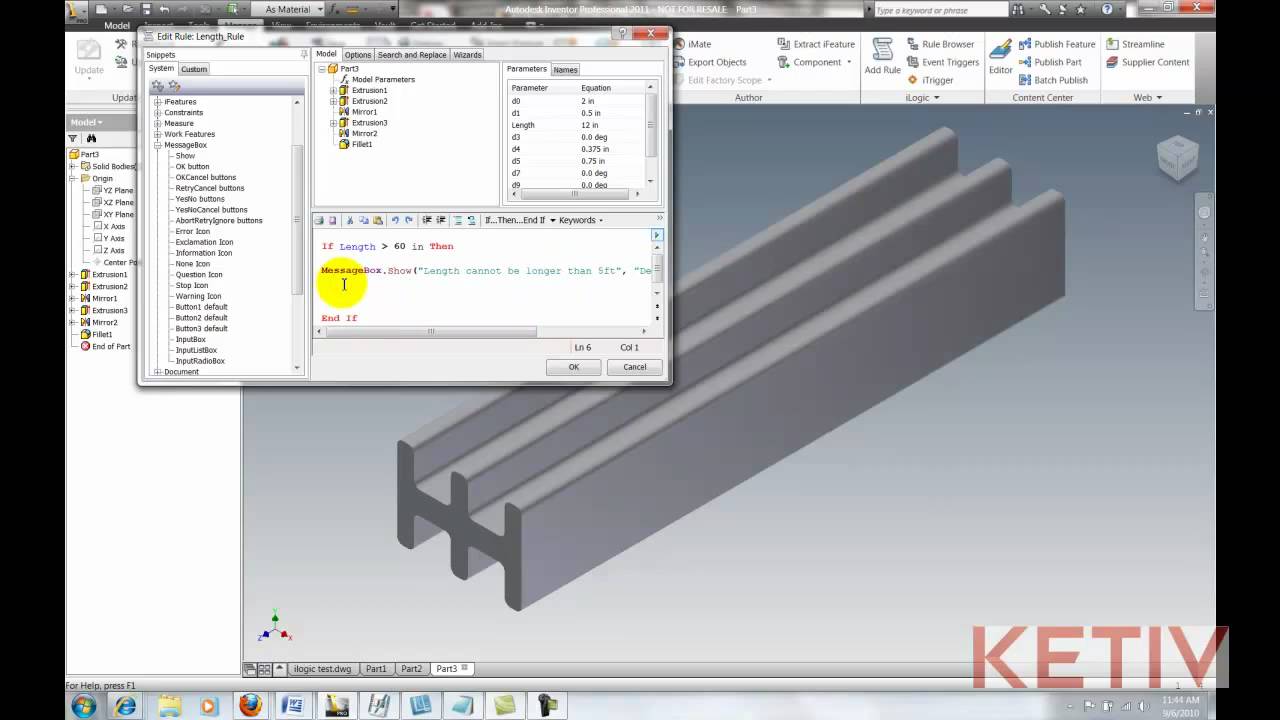Image resolution: width=1280 pixels, height=720 pixels.
Task: Collapse the MessageBox snippet group
Action: coord(157,145)
